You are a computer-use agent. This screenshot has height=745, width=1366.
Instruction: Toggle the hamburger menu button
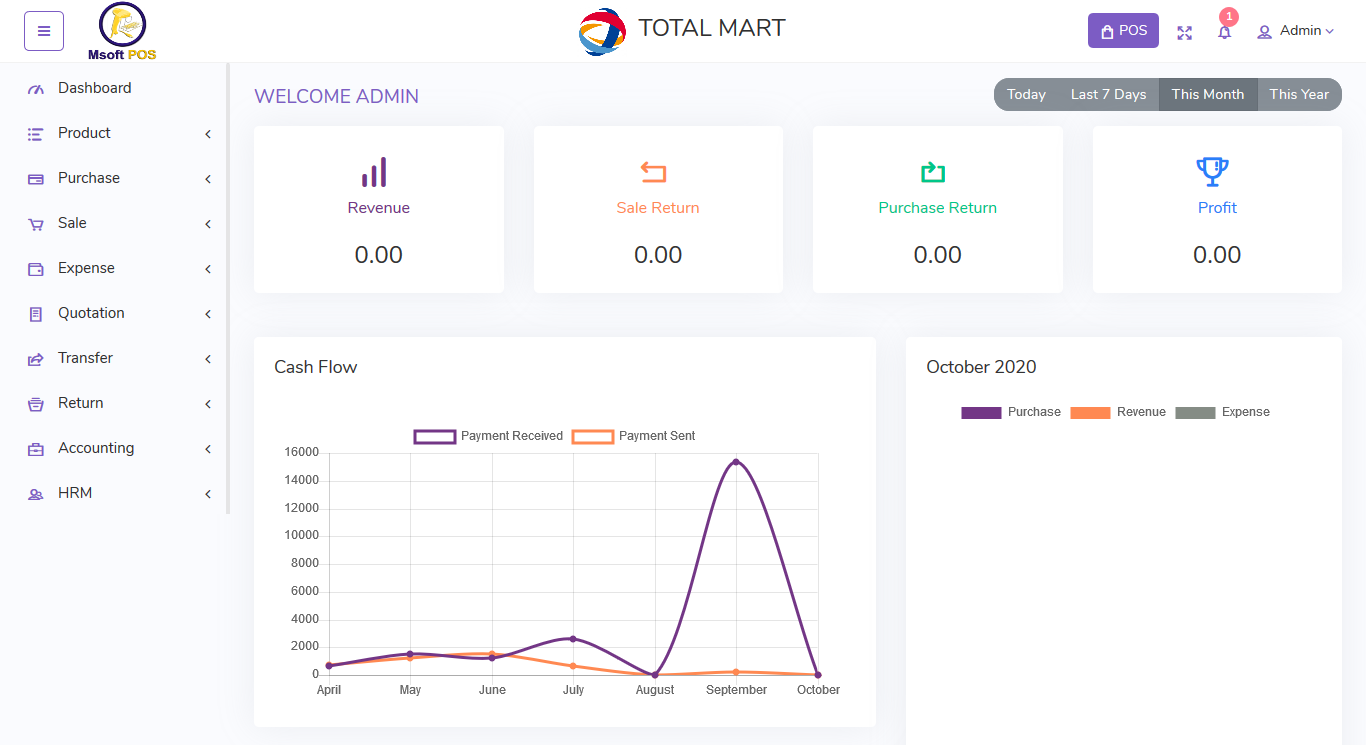pyautogui.click(x=44, y=31)
